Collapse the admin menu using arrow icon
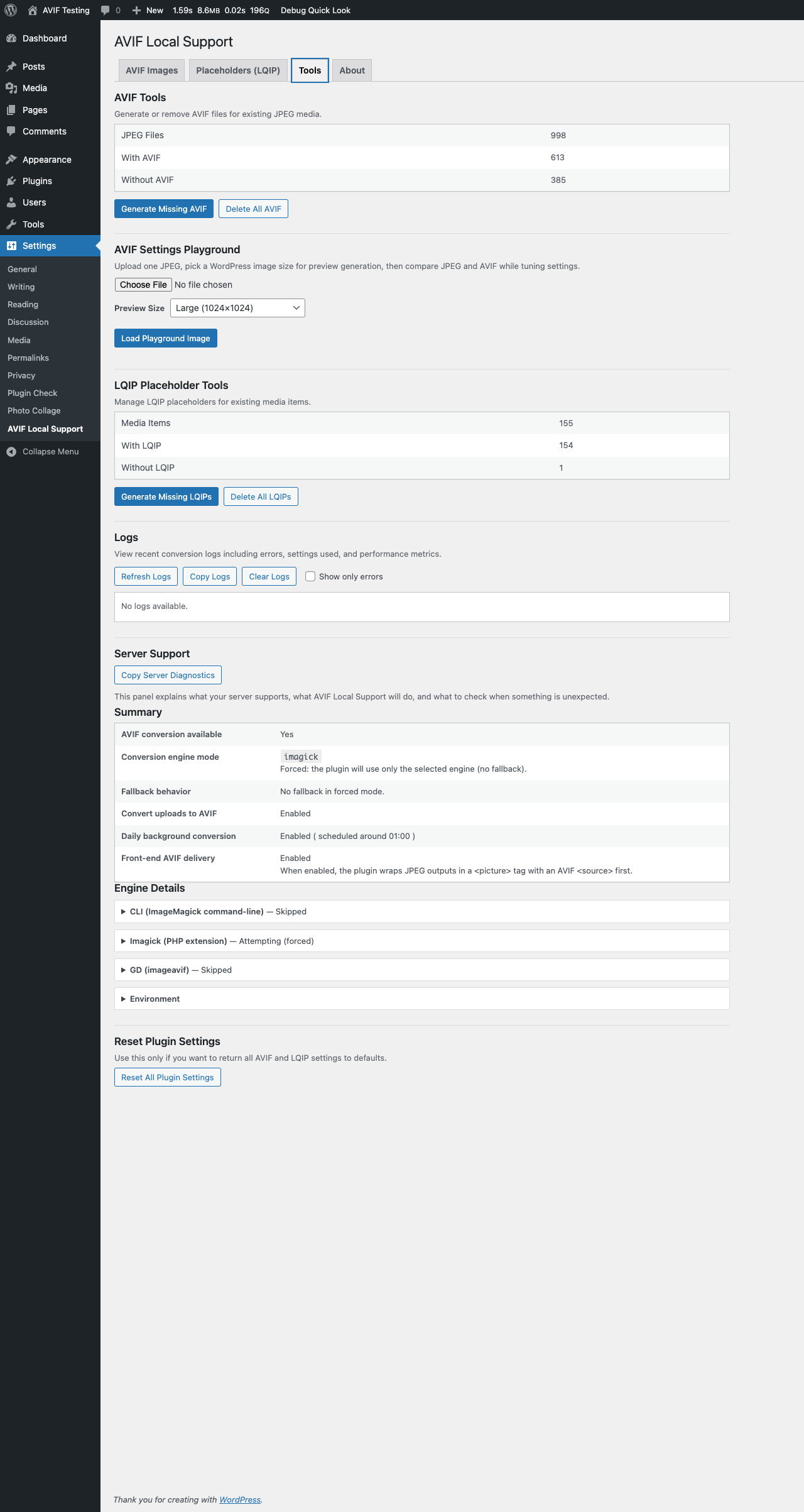The height and width of the screenshot is (1512, 804). (x=11, y=452)
